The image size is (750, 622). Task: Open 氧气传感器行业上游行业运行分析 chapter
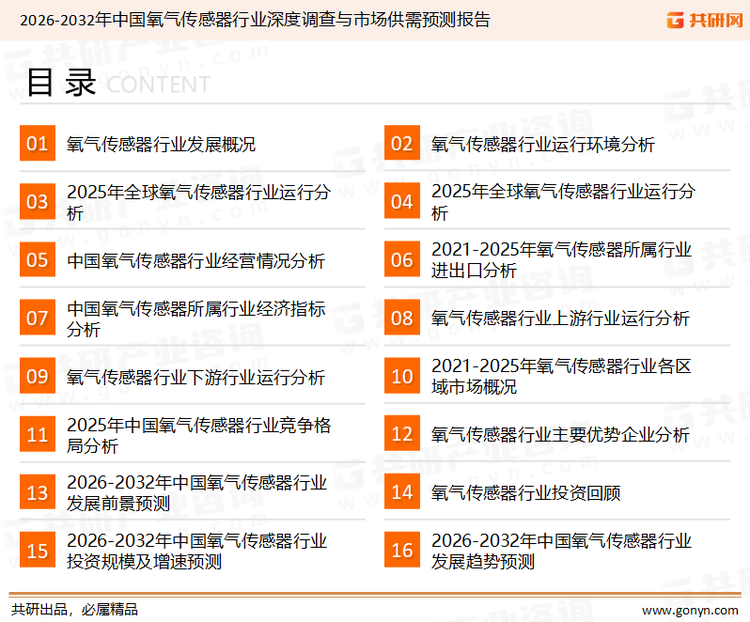coord(560,318)
